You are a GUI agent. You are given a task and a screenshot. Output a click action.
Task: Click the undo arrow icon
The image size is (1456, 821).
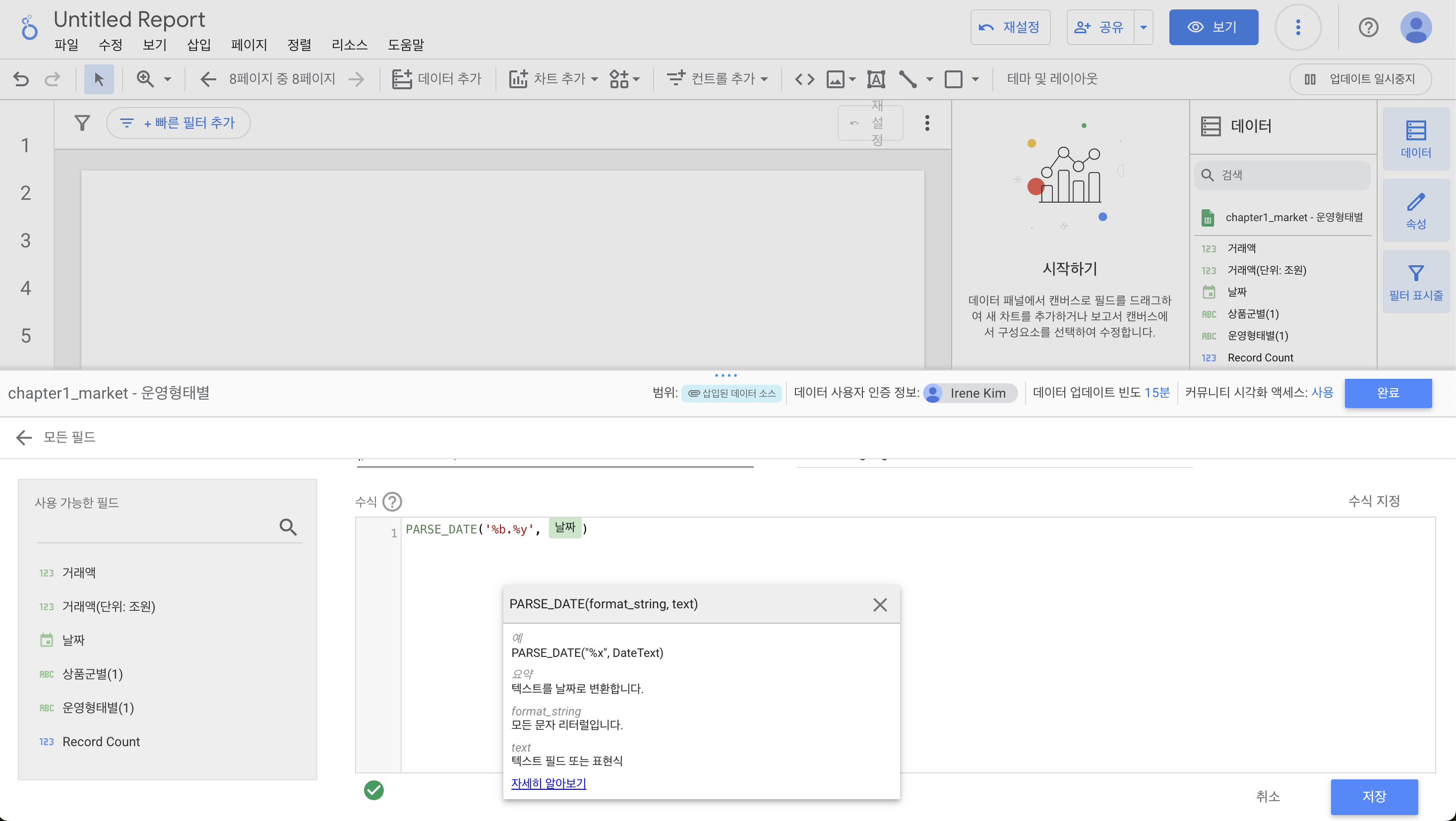[x=21, y=79]
